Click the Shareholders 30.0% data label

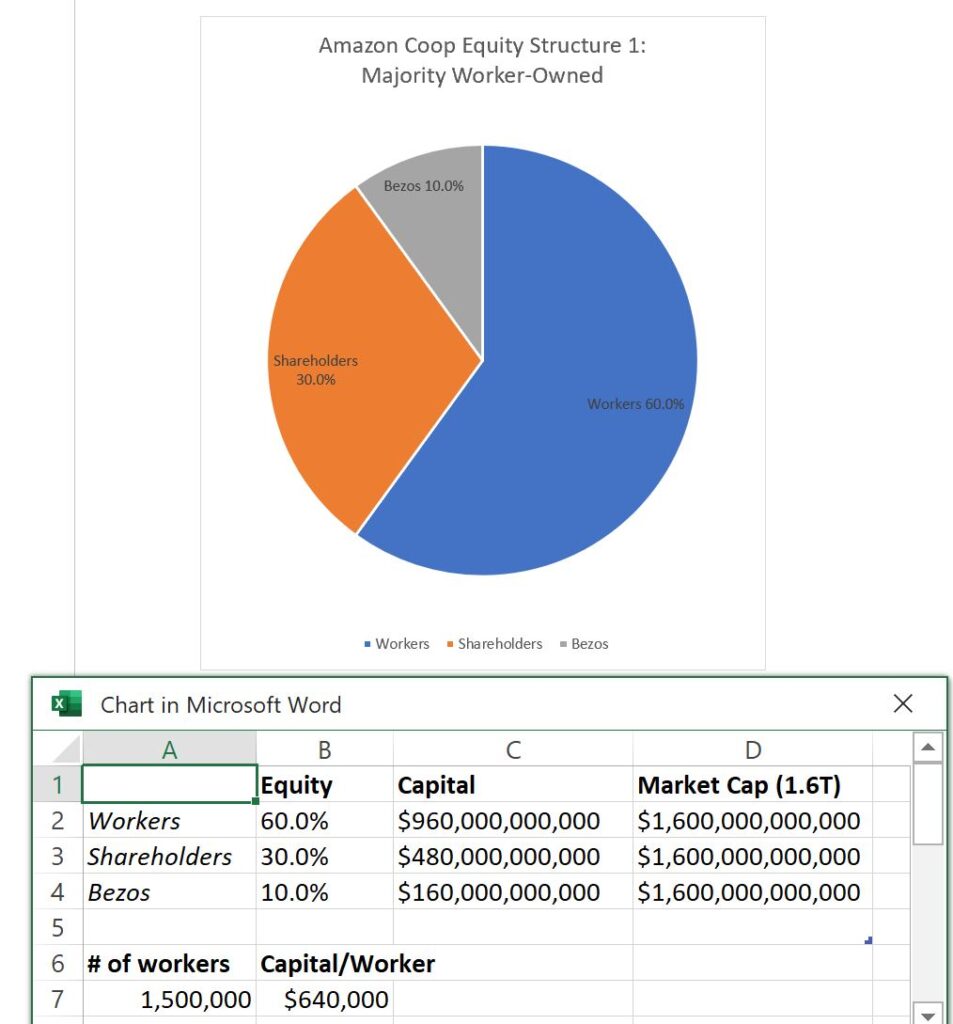coord(315,370)
